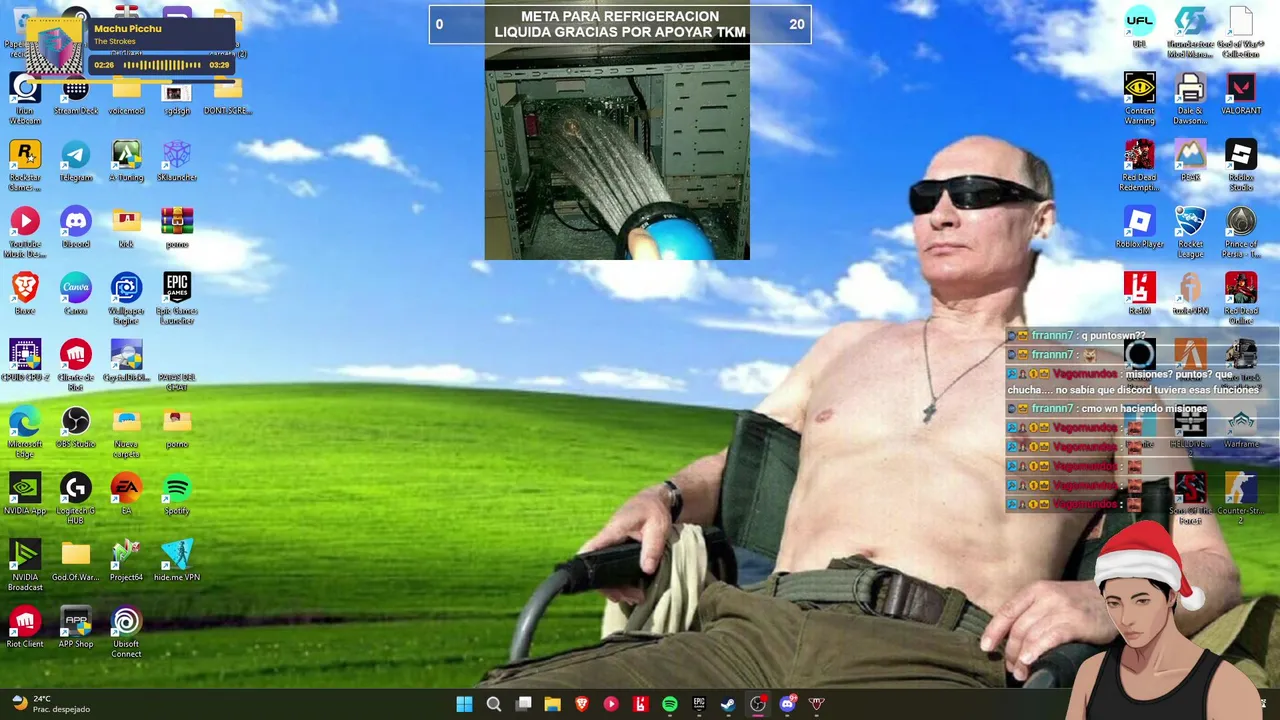The image size is (1280, 720).
Task: Launch the CPUID CPU-Z shortcut
Action: 25,362
